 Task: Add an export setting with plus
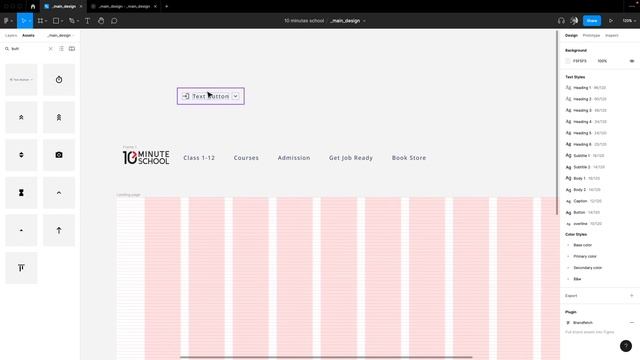[631, 296]
